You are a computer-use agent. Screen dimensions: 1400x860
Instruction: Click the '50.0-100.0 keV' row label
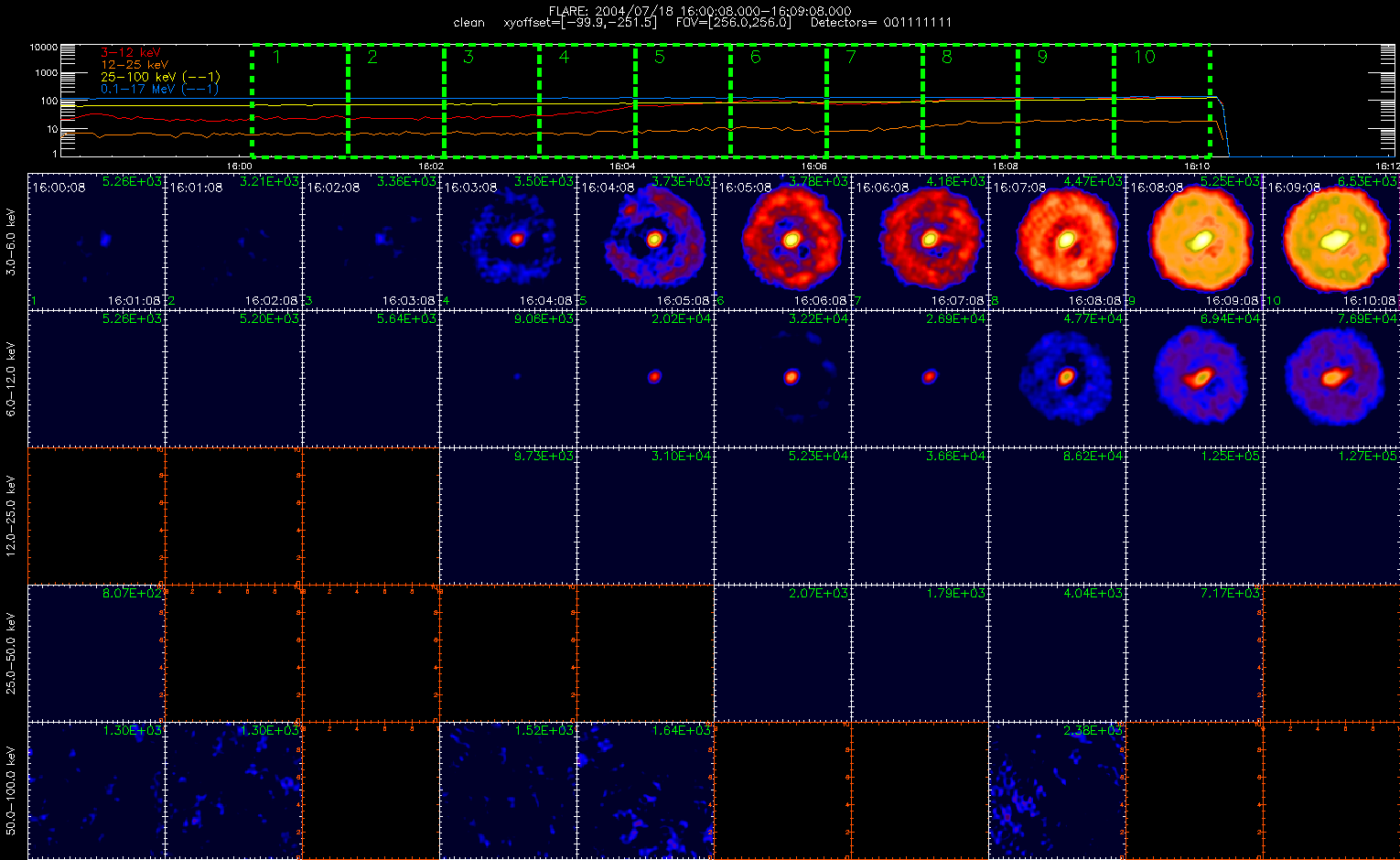pos(12,790)
